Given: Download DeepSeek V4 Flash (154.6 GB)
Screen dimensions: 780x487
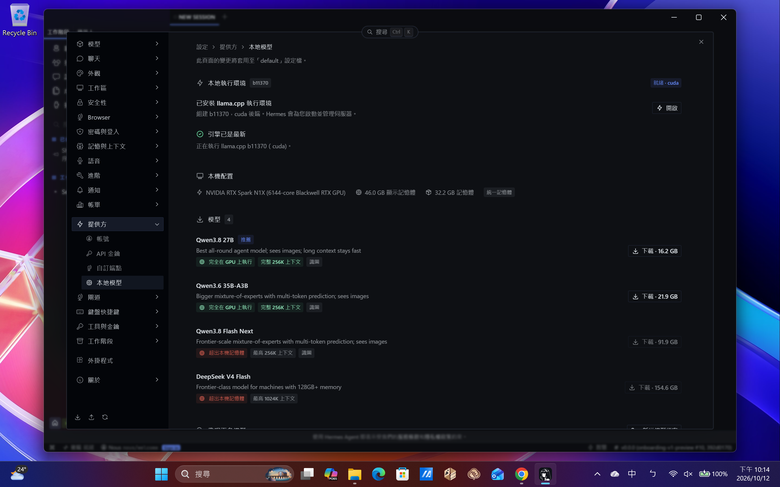Looking at the screenshot, I should coord(653,388).
